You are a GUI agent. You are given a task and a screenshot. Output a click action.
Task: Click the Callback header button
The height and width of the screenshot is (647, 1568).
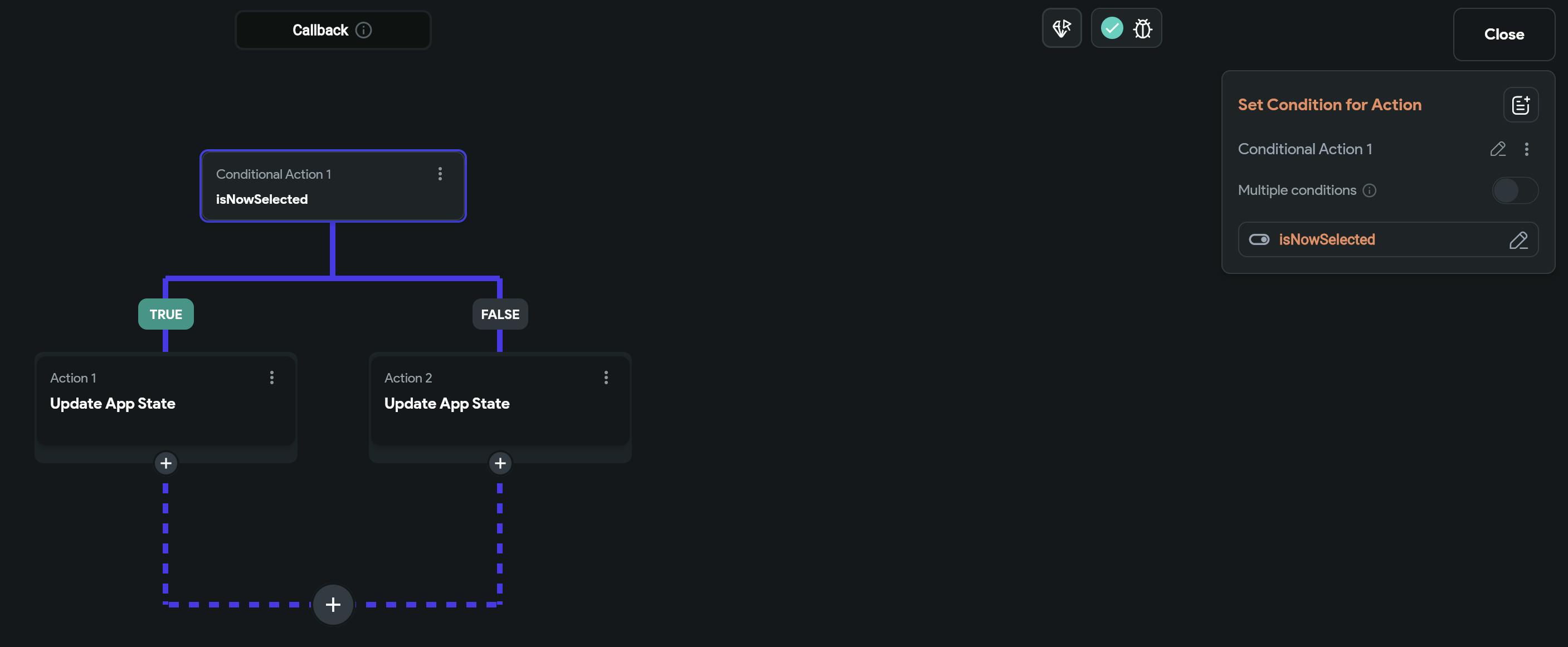click(x=320, y=31)
